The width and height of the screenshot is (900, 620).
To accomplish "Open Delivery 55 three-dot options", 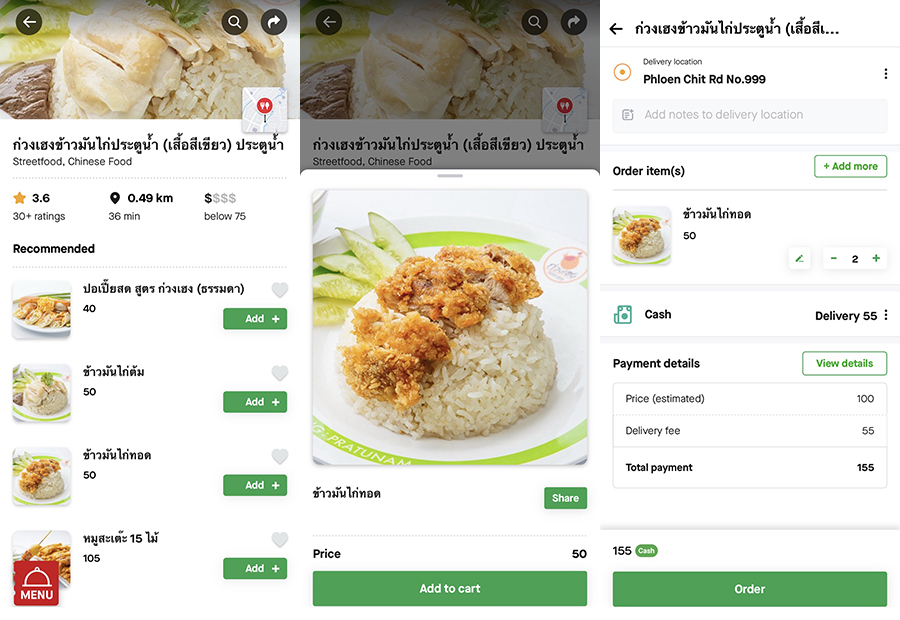I will [886, 315].
